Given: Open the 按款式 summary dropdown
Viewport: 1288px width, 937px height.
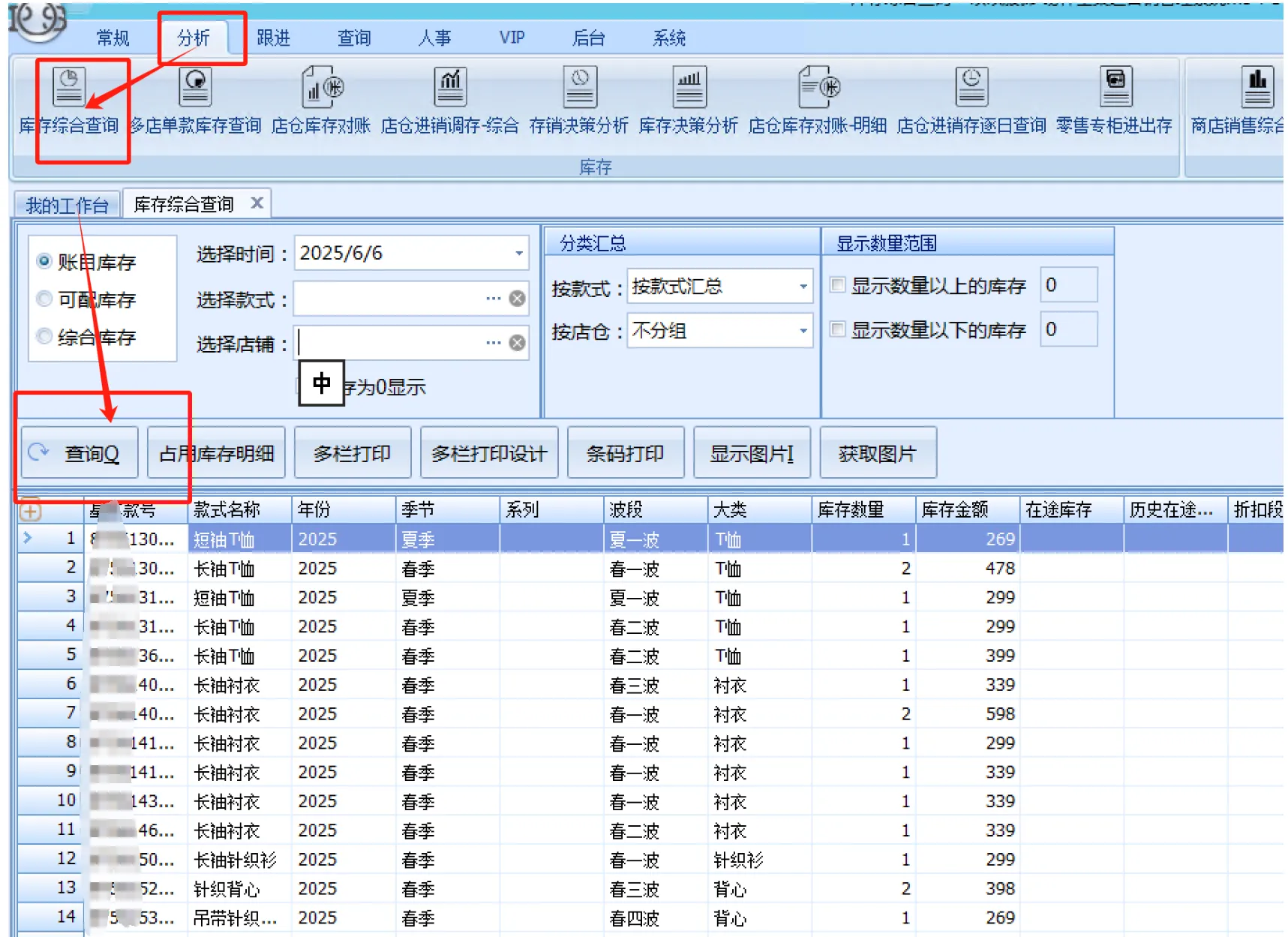Looking at the screenshot, I should pos(803,287).
